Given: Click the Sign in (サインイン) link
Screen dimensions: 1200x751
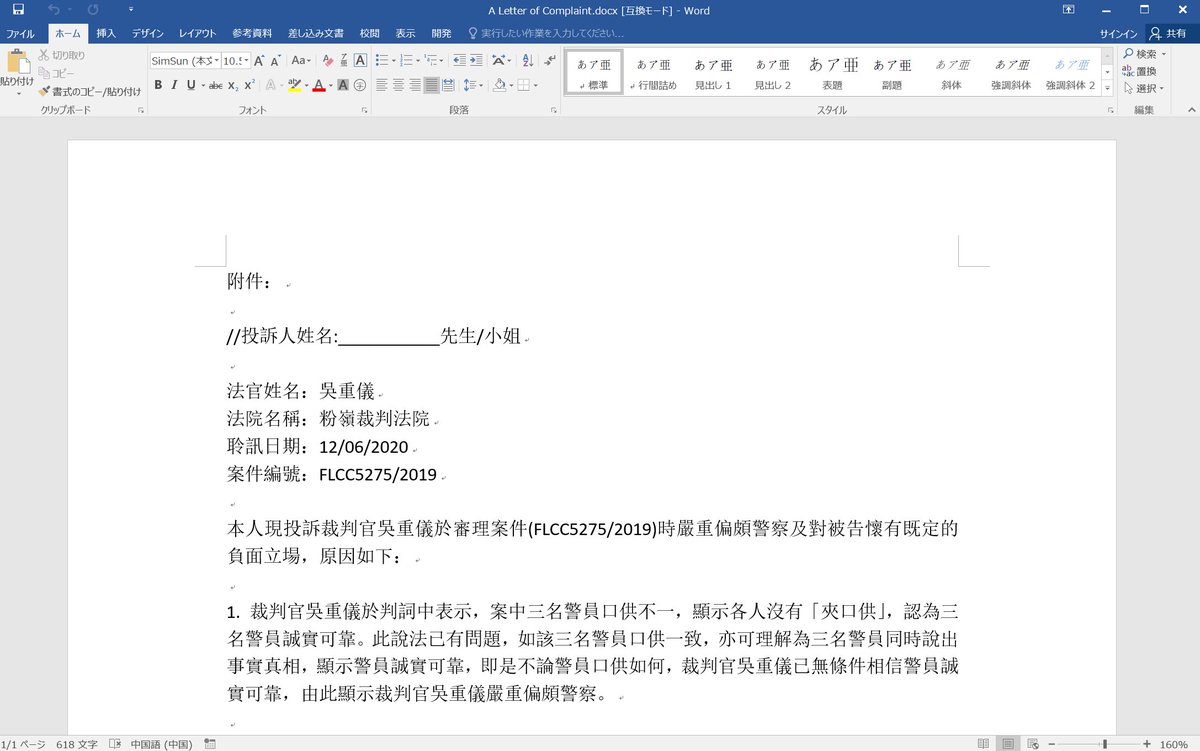Looking at the screenshot, I should (x=1118, y=33).
